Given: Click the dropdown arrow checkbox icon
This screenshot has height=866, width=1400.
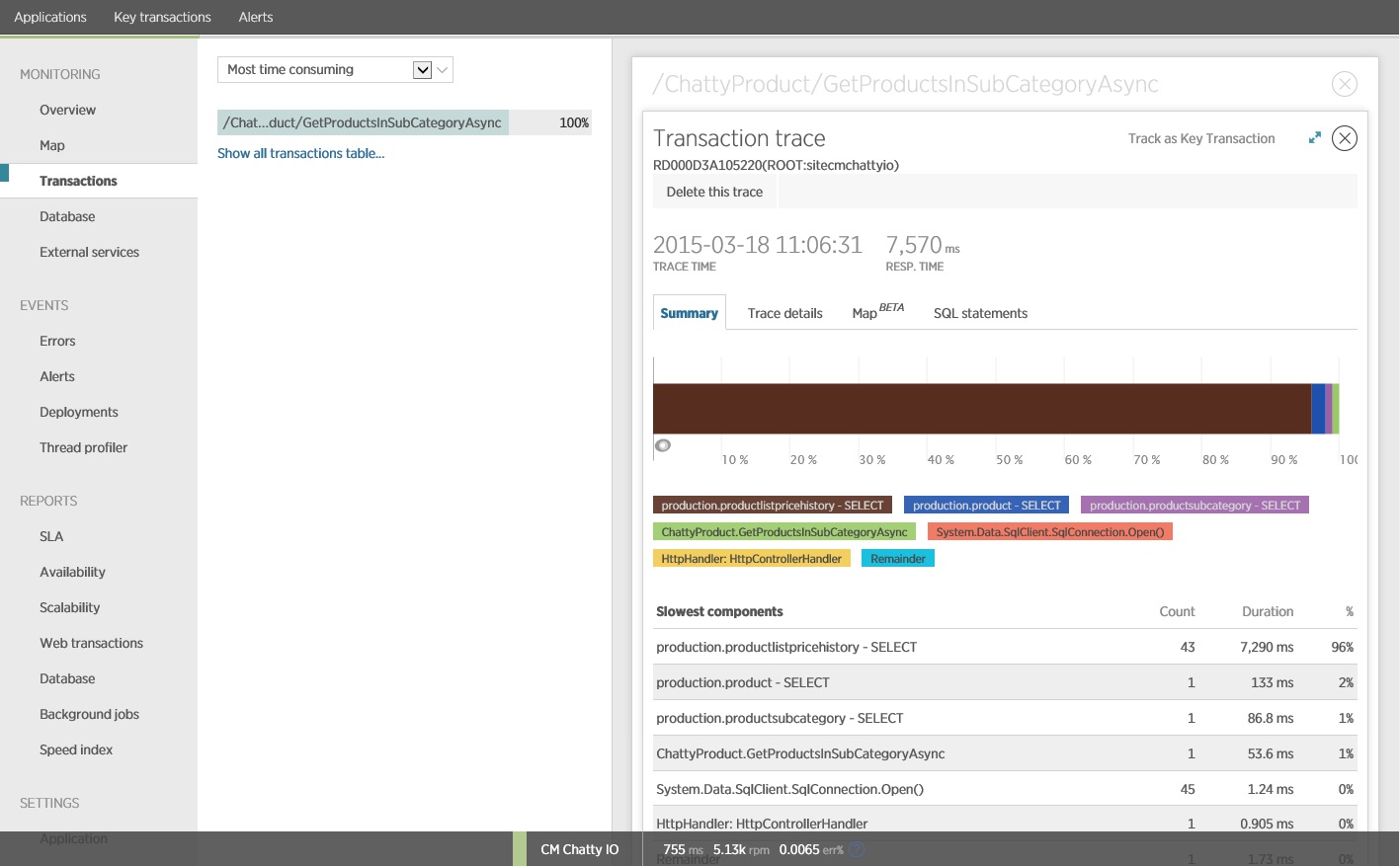Looking at the screenshot, I should 423,69.
